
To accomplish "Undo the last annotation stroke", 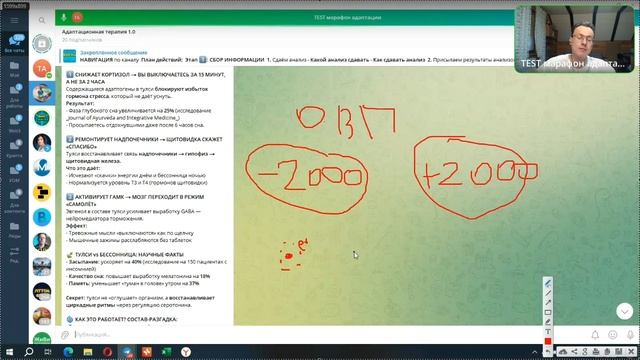I will pos(548,351).
